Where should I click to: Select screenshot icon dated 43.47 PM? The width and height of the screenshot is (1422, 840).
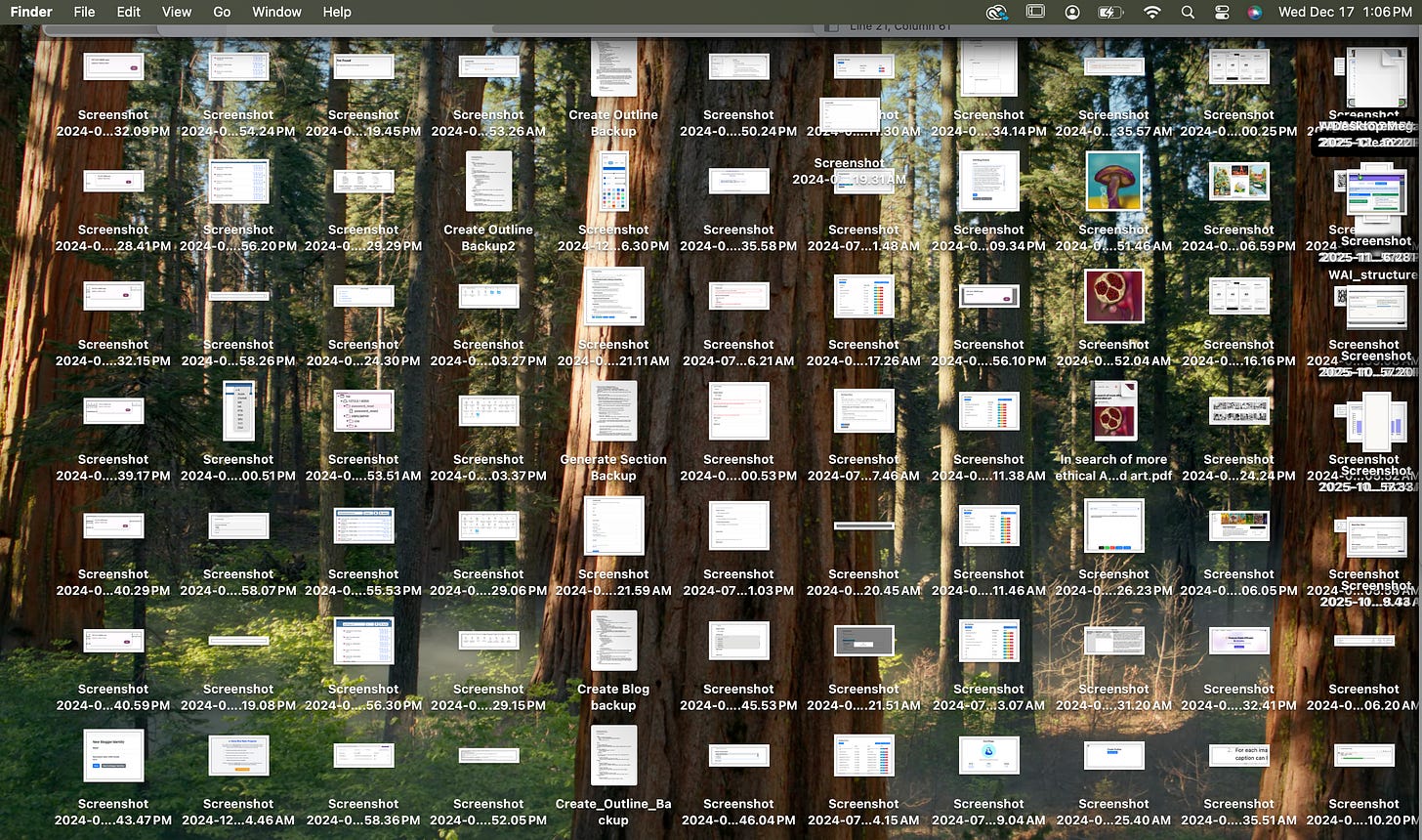point(113,755)
